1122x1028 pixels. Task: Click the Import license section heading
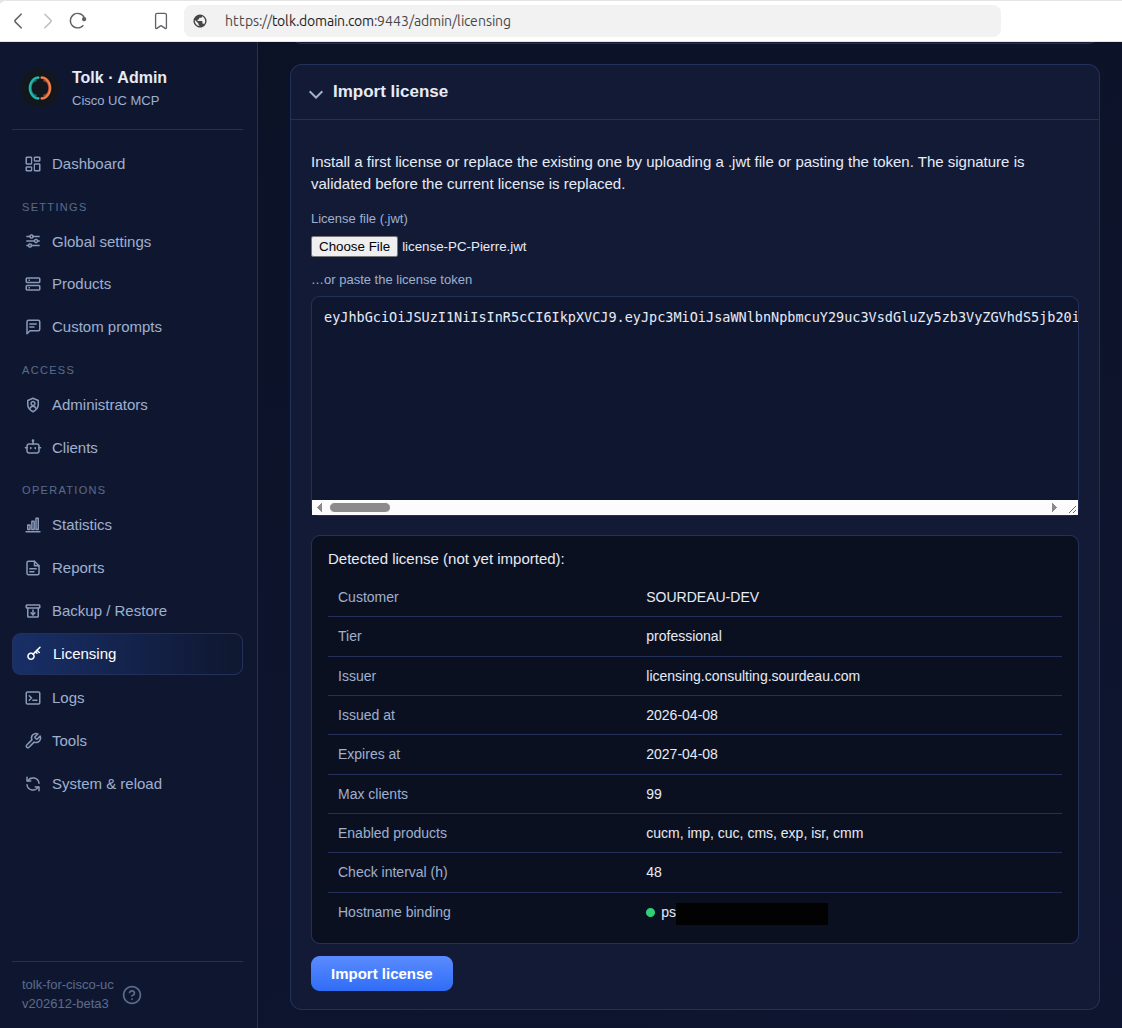[390, 92]
